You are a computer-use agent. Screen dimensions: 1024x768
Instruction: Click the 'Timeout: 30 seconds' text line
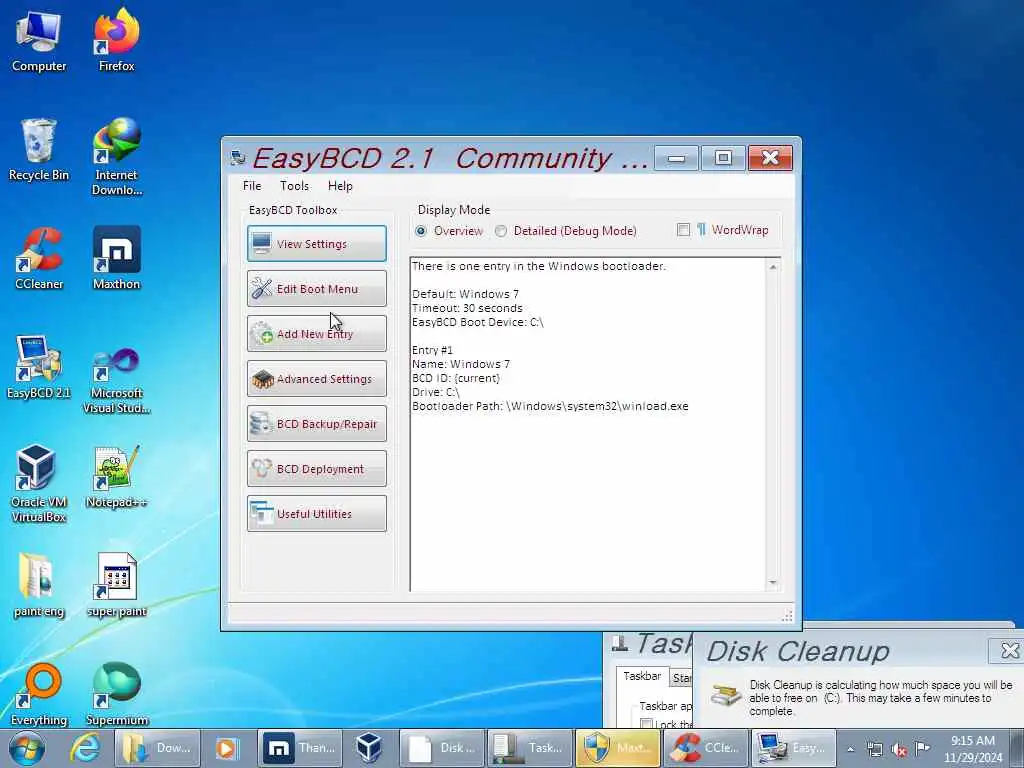467,308
